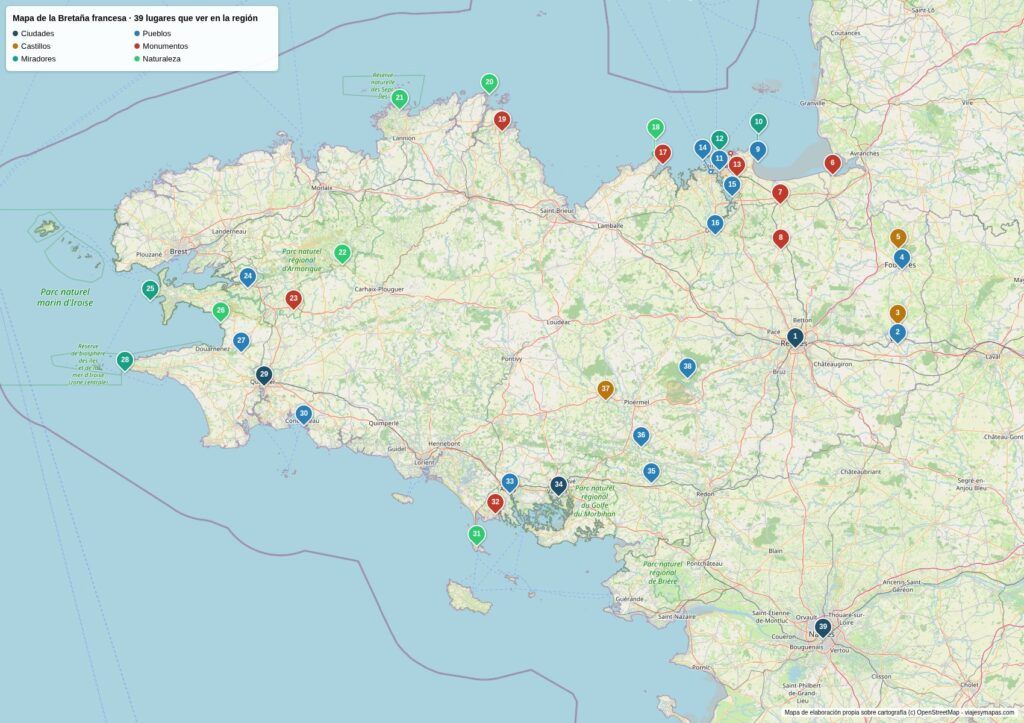1024x723 pixels.
Task: Click the 'Carhaix-Plouguer' town label
Action: (379, 289)
